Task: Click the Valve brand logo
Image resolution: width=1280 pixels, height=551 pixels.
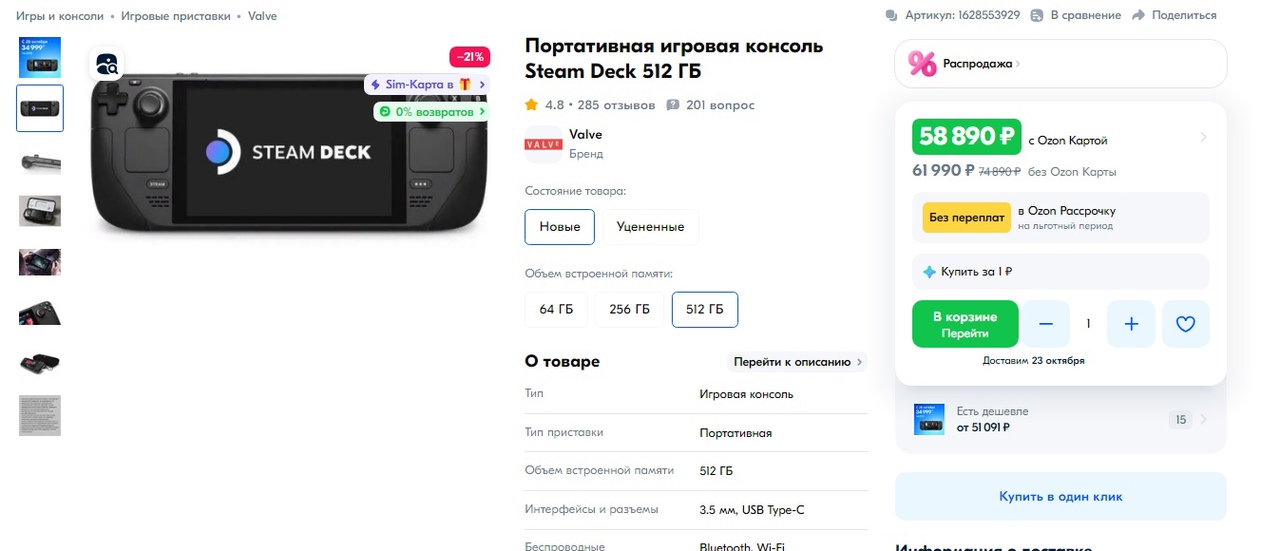Action: click(x=543, y=144)
